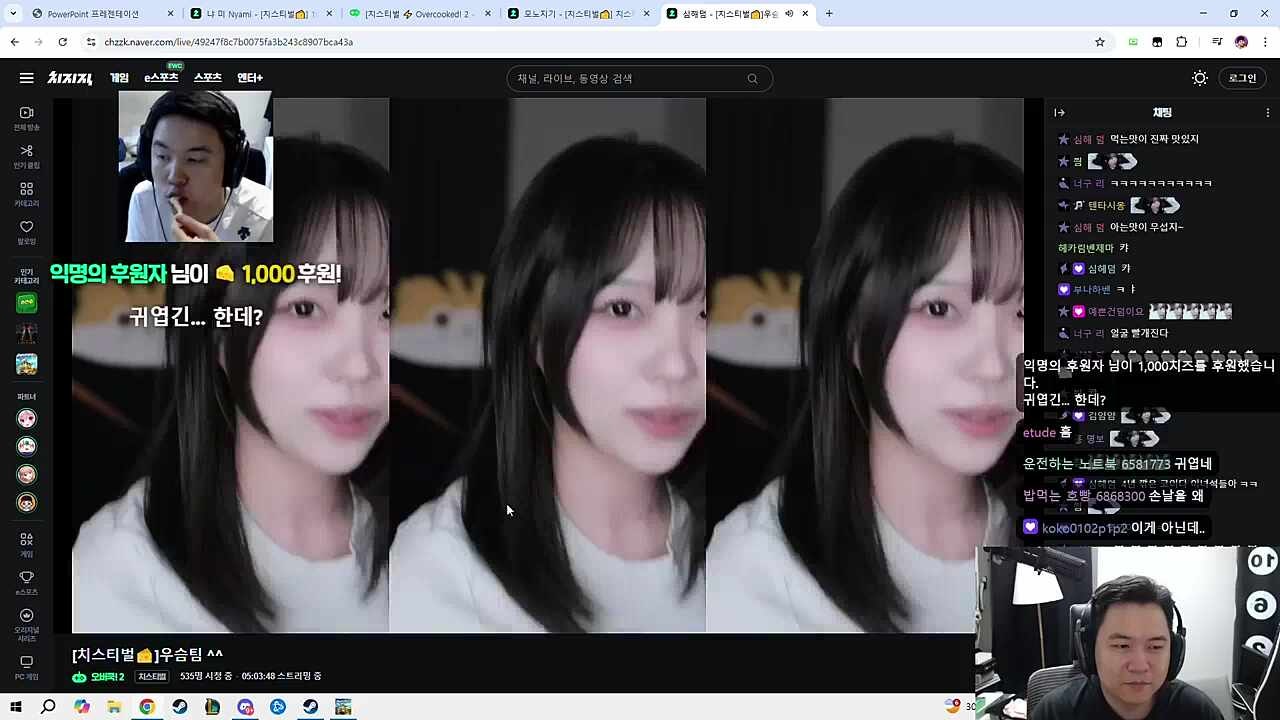Open the Chrome three-dot menu
1280x720 pixels.
tap(1265, 42)
